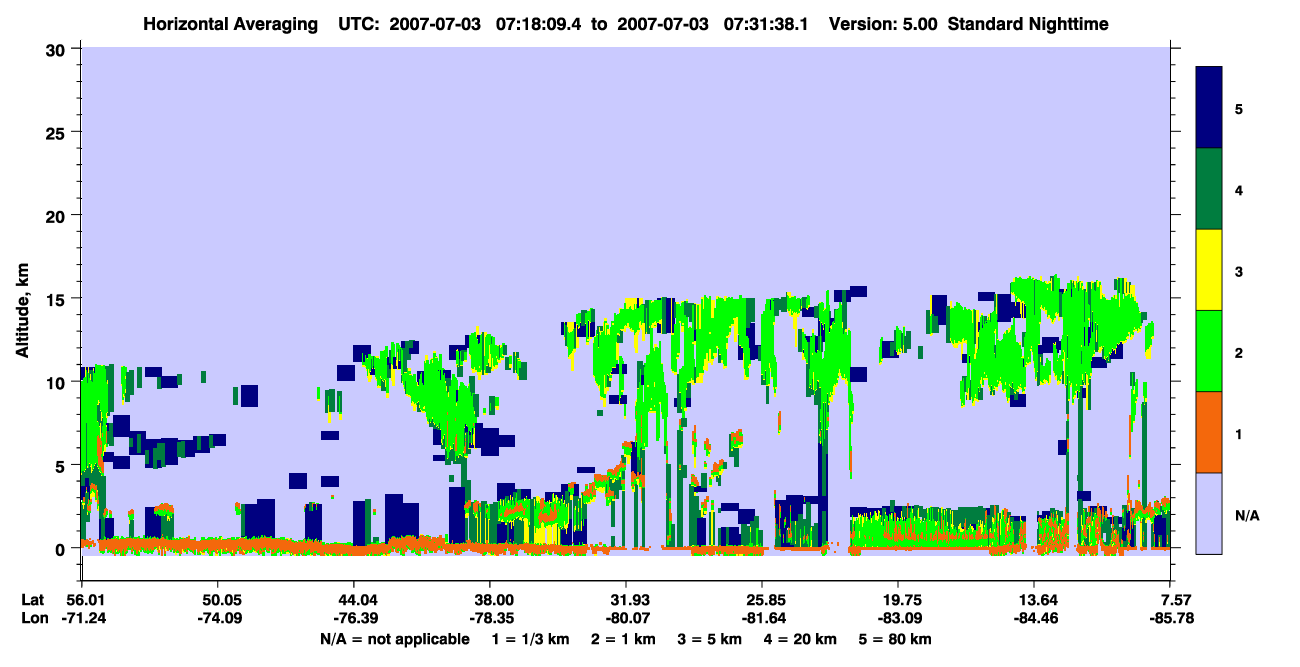
Task: Click the altitude tick label 10
Action: tap(58, 381)
